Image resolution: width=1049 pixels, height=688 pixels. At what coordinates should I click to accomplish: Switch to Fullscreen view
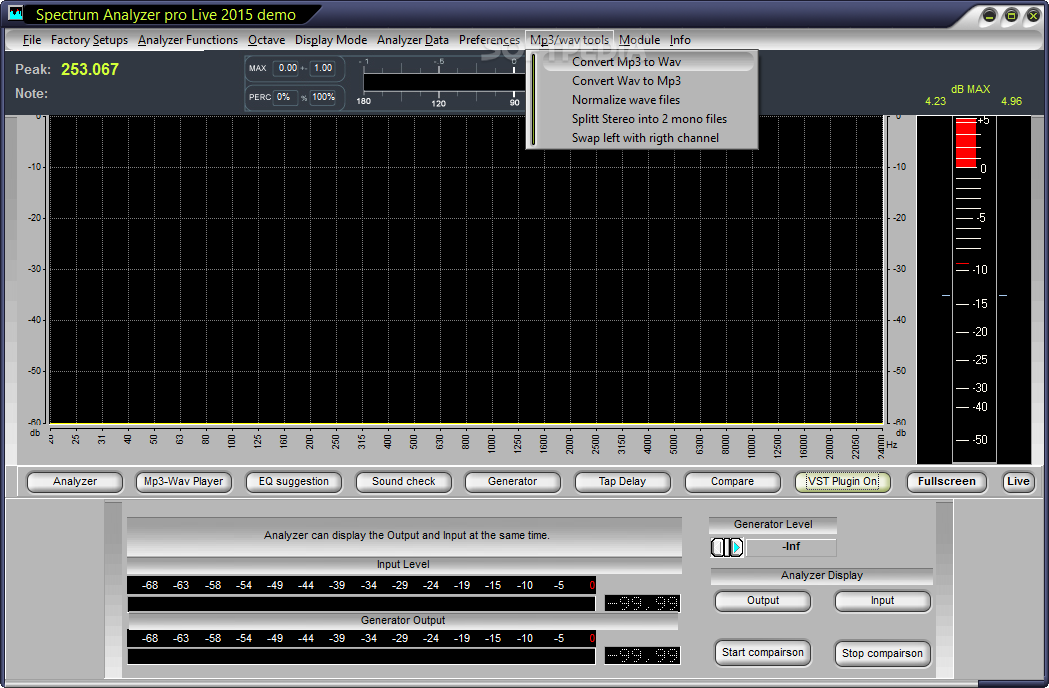pos(947,482)
